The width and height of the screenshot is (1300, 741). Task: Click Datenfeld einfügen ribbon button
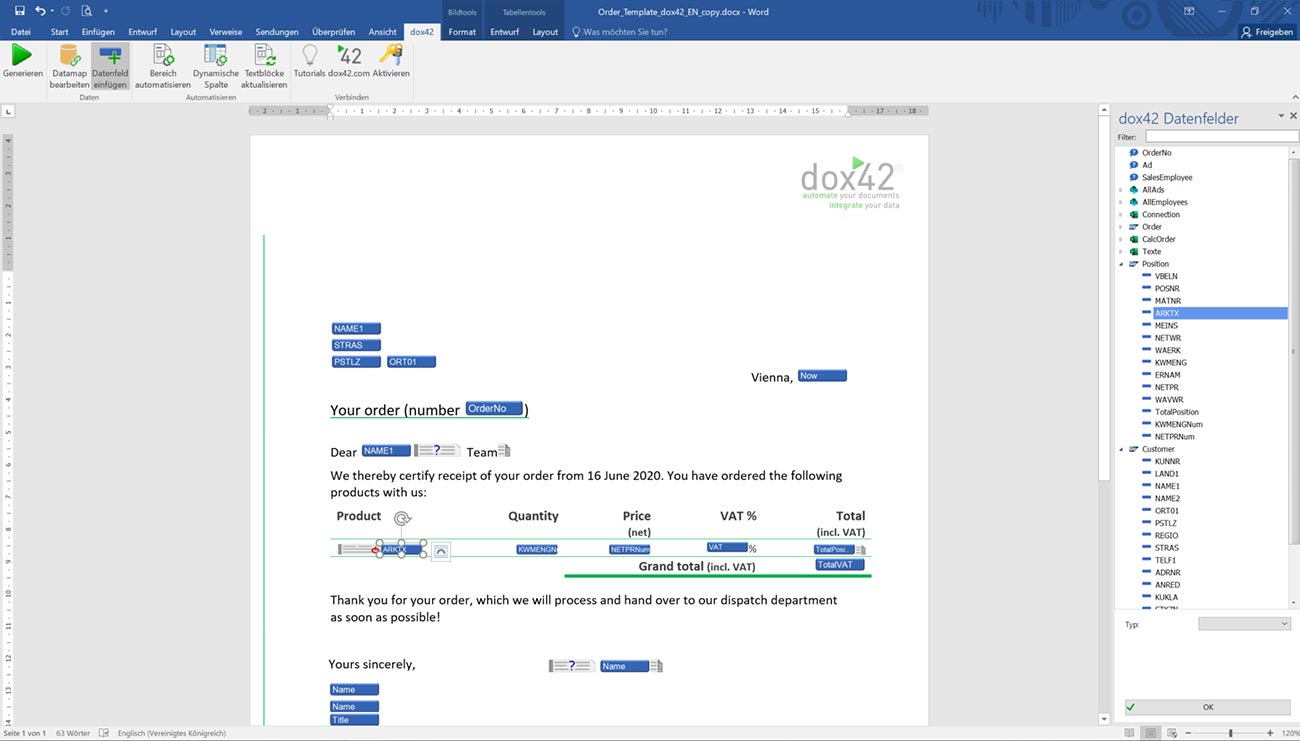[110, 66]
